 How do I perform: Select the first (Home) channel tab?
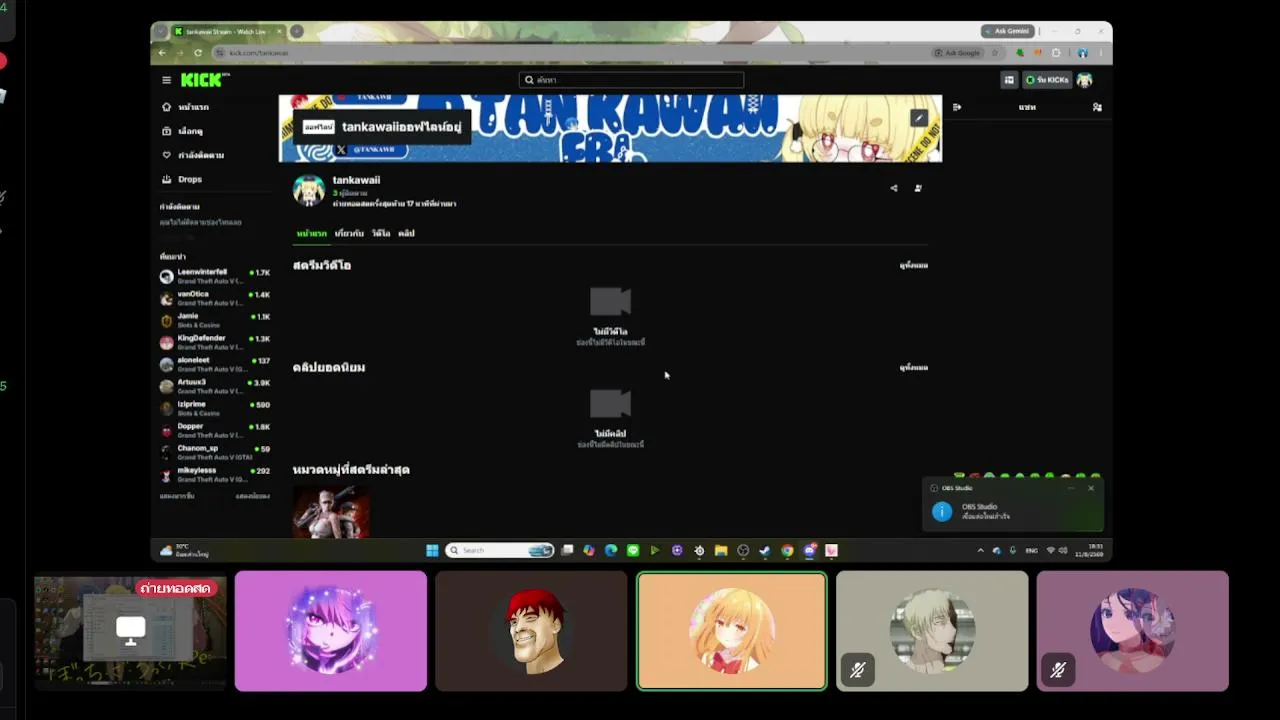tap(312, 233)
